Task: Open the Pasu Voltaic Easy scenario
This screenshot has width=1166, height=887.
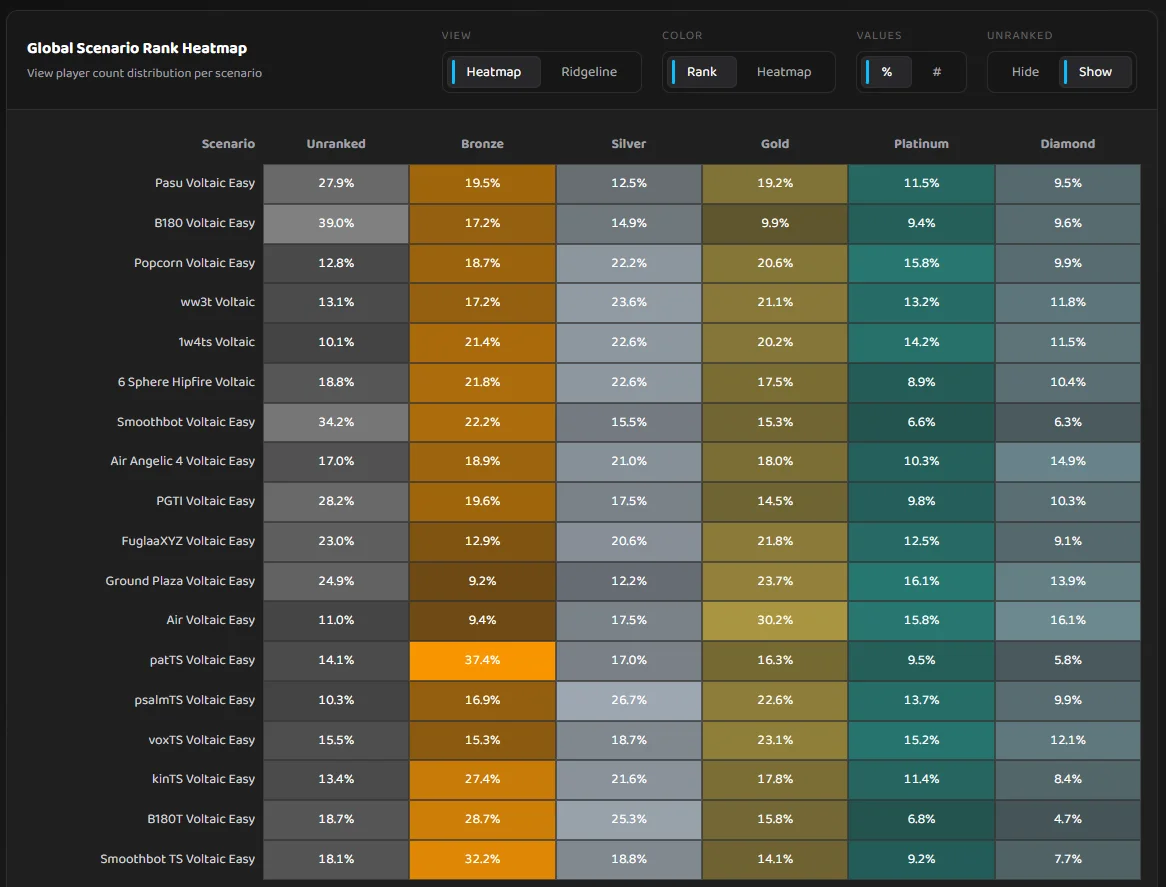Action: (203, 183)
